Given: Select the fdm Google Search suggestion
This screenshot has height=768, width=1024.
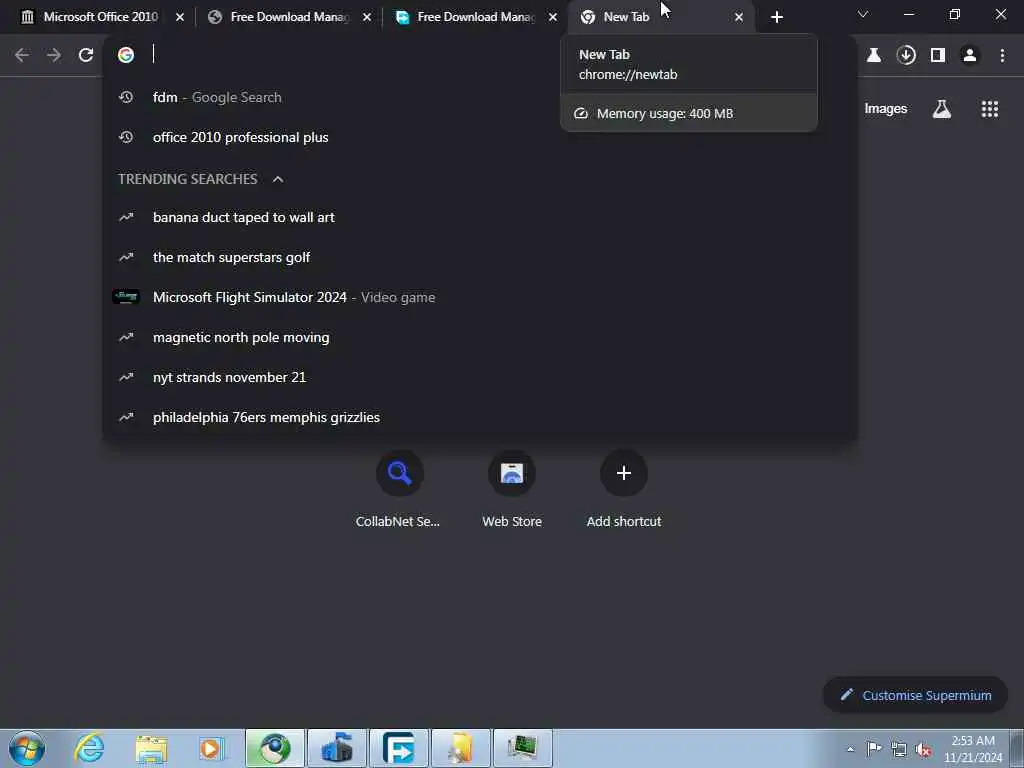Looking at the screenshot, I should 480,97.
